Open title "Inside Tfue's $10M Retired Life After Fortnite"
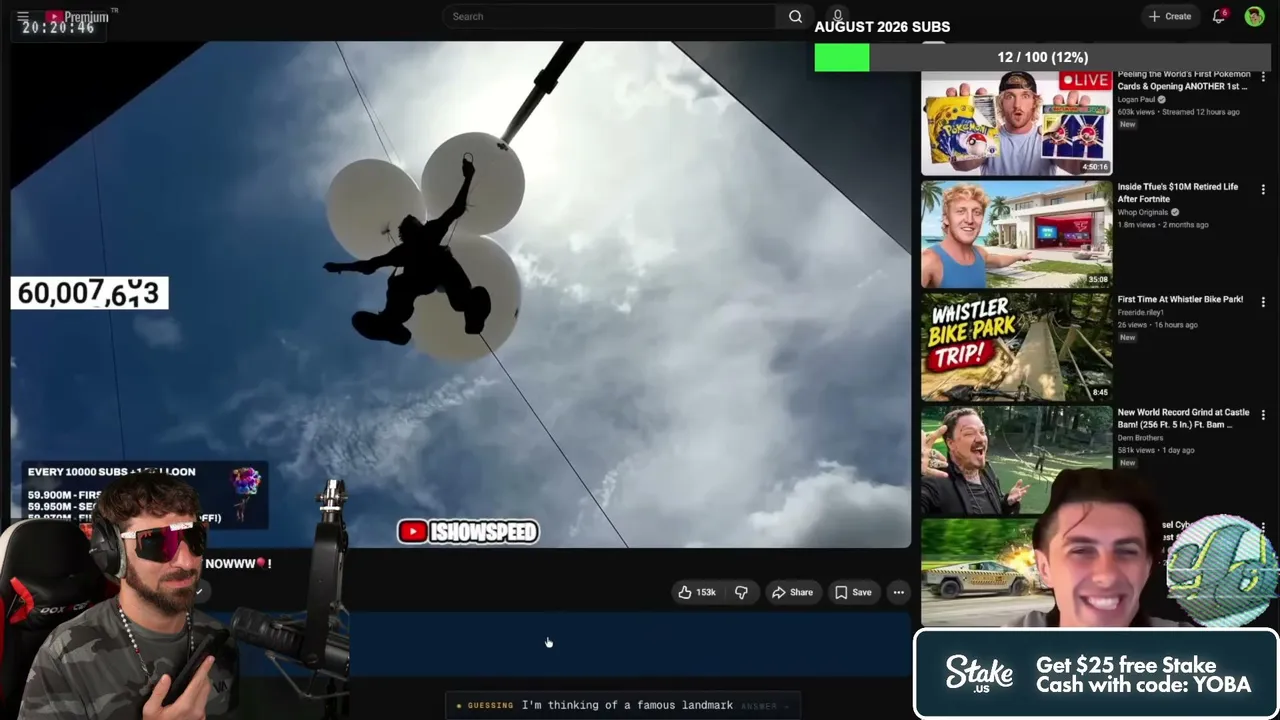The image size is (1280, 720). tap(1177, 193)
